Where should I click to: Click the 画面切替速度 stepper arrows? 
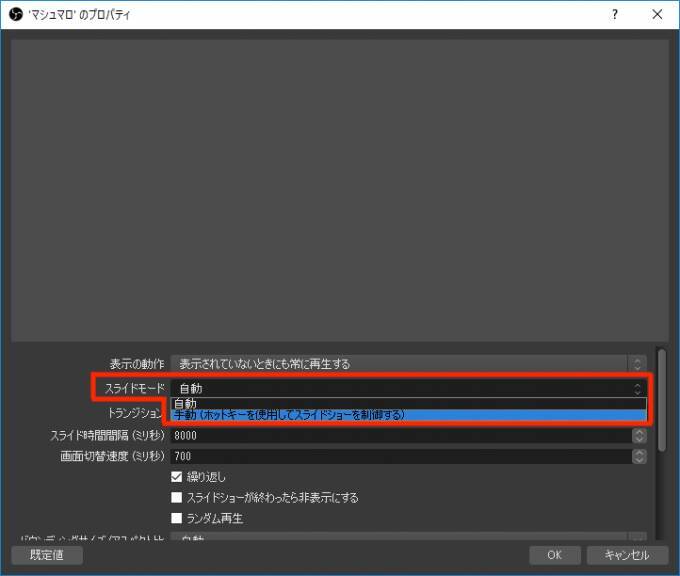click(x=639, y=456)
